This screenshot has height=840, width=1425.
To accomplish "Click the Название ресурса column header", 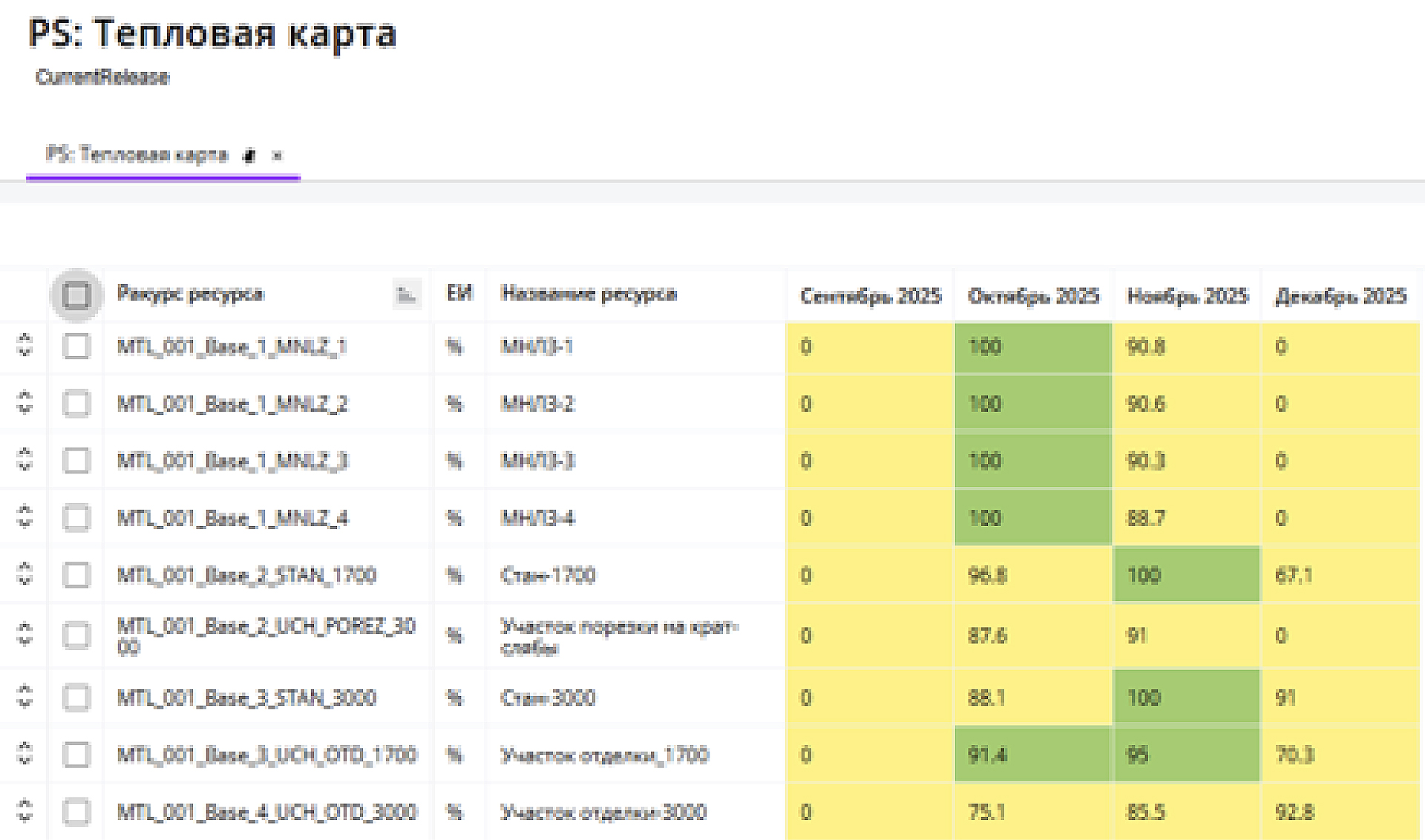I will 589,294.
